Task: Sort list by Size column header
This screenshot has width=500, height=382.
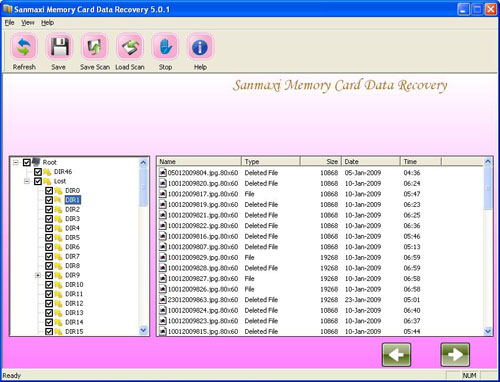Action: pyautogui.click(x=321, y=162)
